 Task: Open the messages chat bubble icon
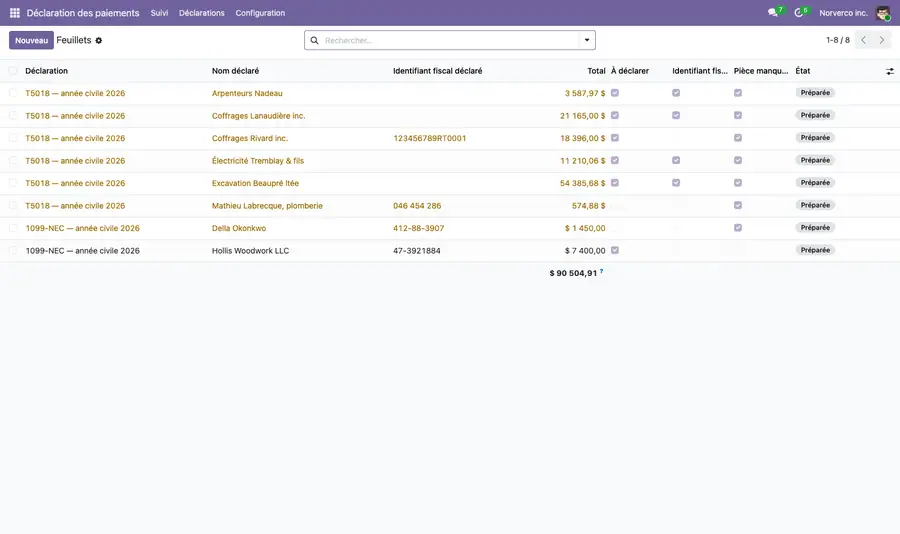[773, 13]
